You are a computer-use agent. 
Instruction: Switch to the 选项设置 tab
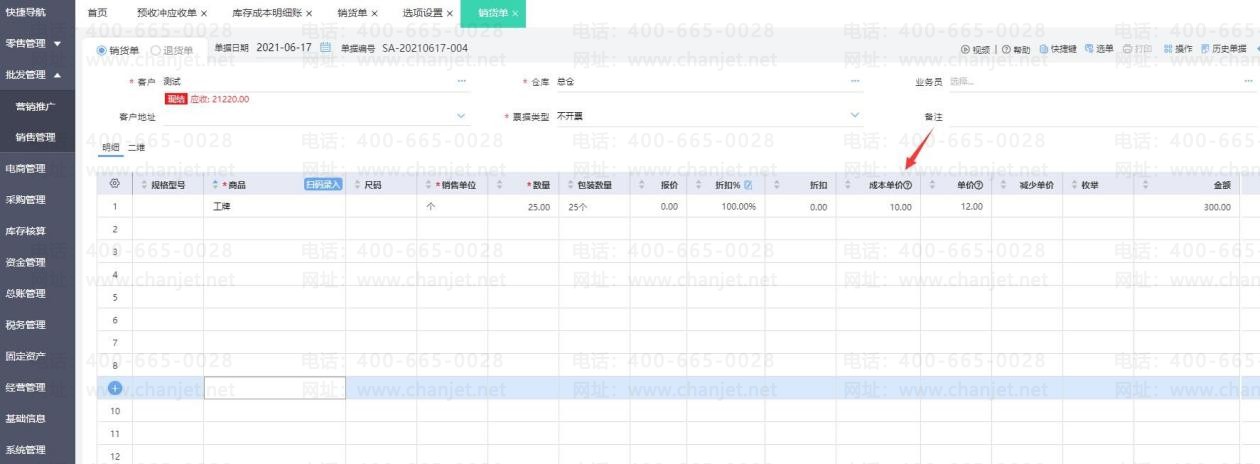click(x=422, y=14)
